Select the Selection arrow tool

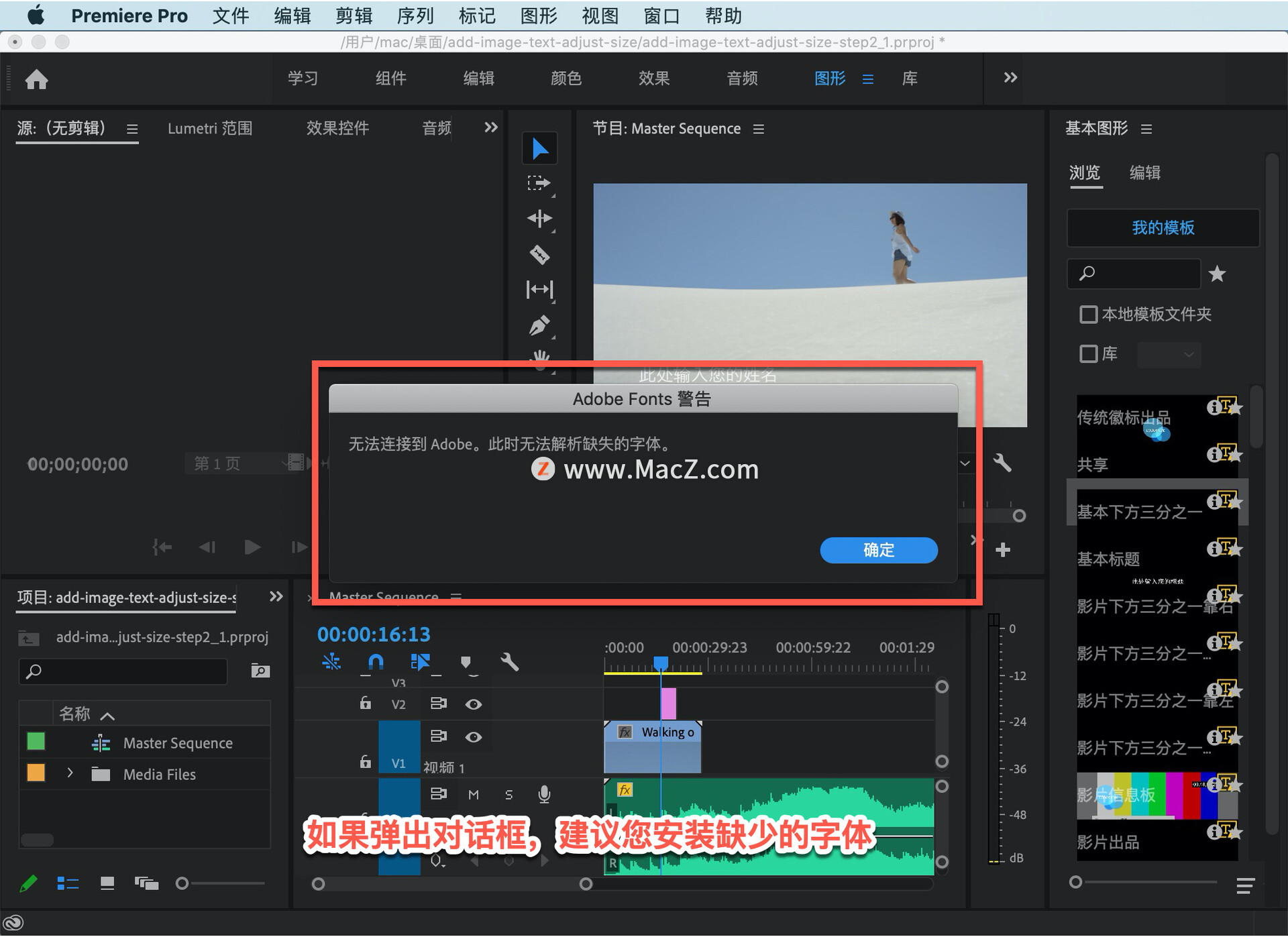[539, 148]
